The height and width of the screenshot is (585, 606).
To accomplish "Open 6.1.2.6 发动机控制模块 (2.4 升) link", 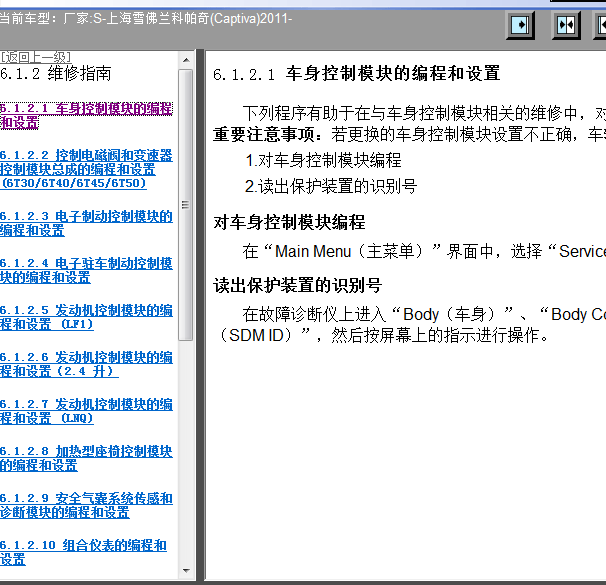I will (86, 364).
